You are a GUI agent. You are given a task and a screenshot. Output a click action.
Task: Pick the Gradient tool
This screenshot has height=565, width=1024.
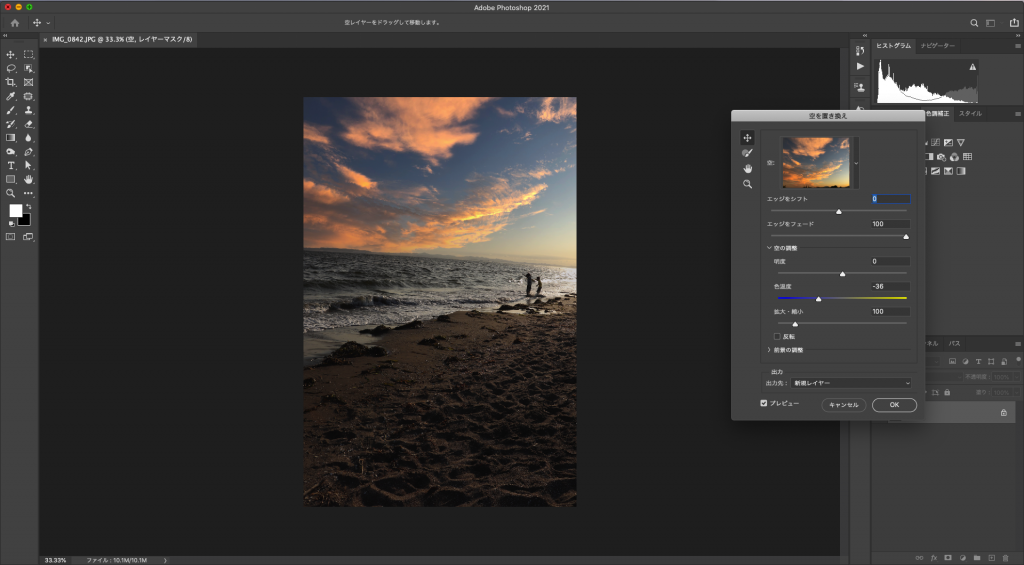click(11, 137)
